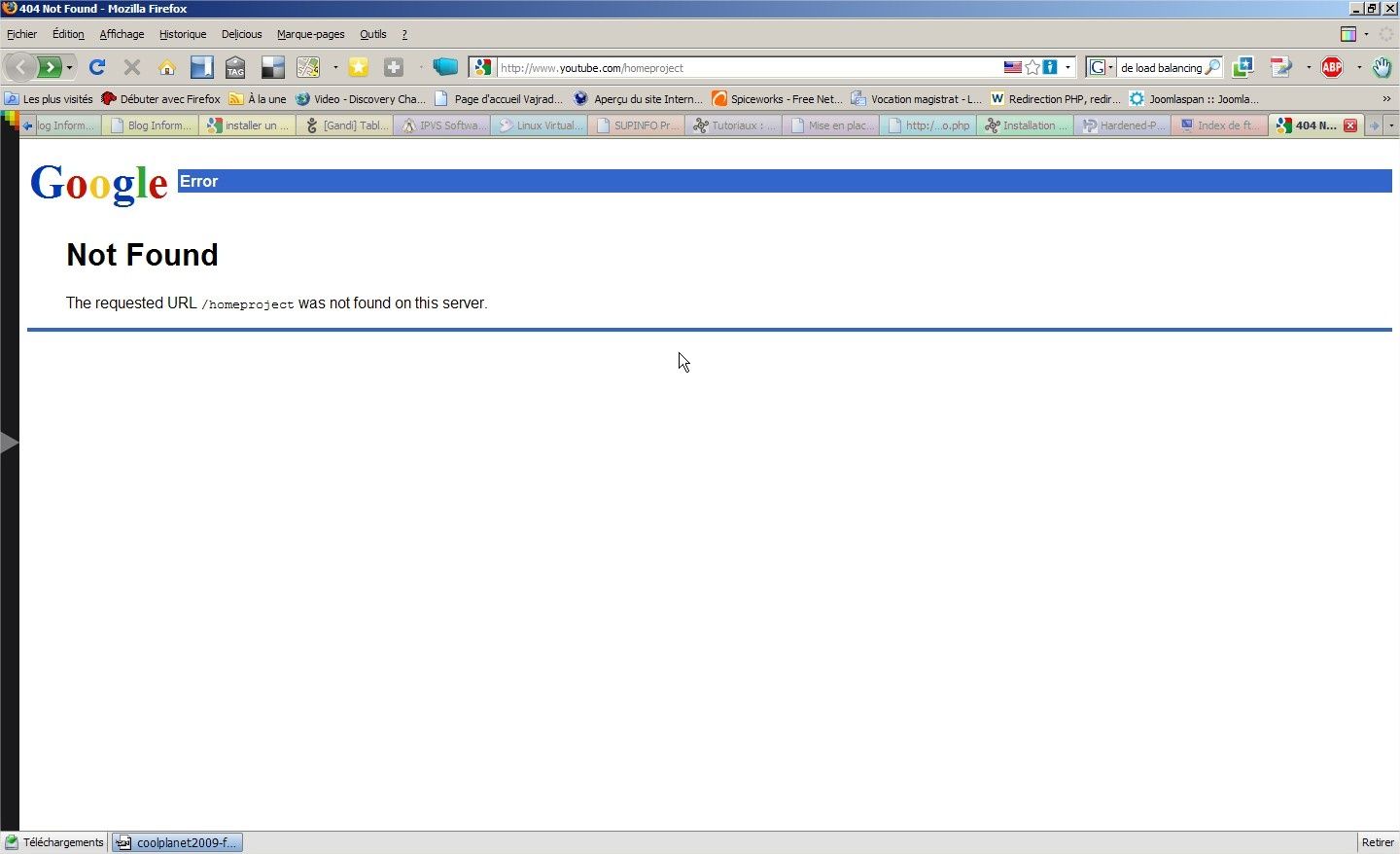Click the TAG icon in the toolbar

coord(235,67)
